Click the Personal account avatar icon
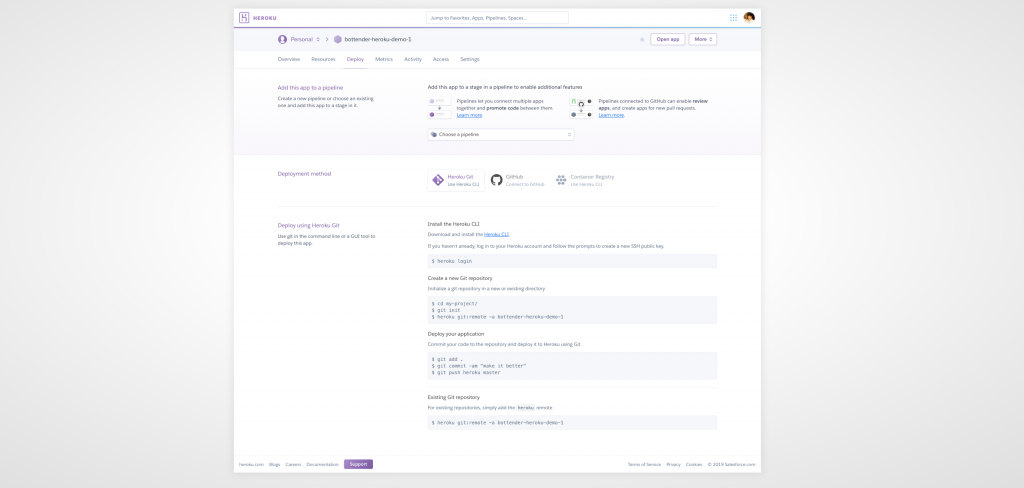The height and width of the screenshot is (488, 1024). pos(282,39)
